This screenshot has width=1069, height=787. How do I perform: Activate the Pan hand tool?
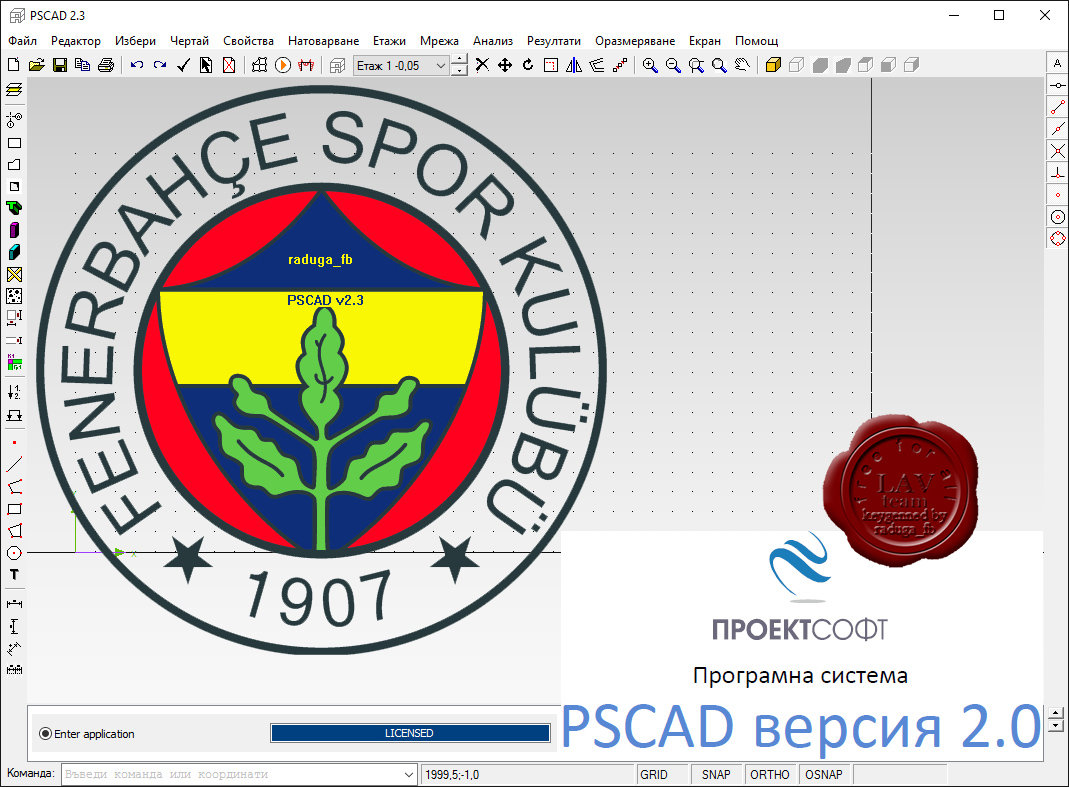pos(742,65)
